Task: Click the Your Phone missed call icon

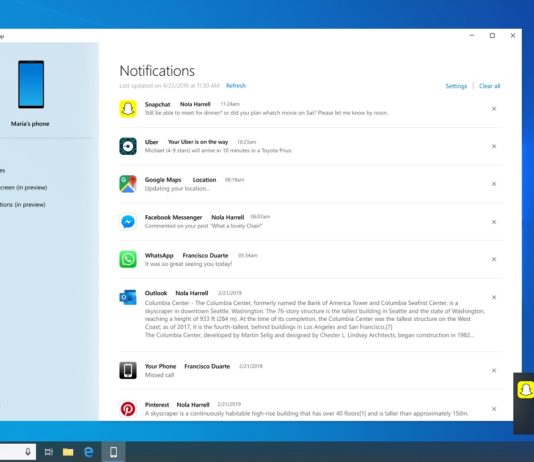Action: pos(128,370)
